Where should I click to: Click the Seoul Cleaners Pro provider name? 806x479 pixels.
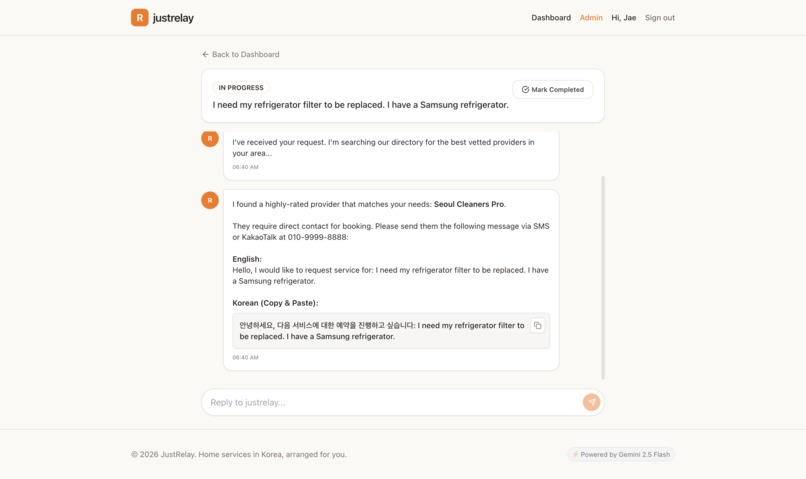[469, 204]
